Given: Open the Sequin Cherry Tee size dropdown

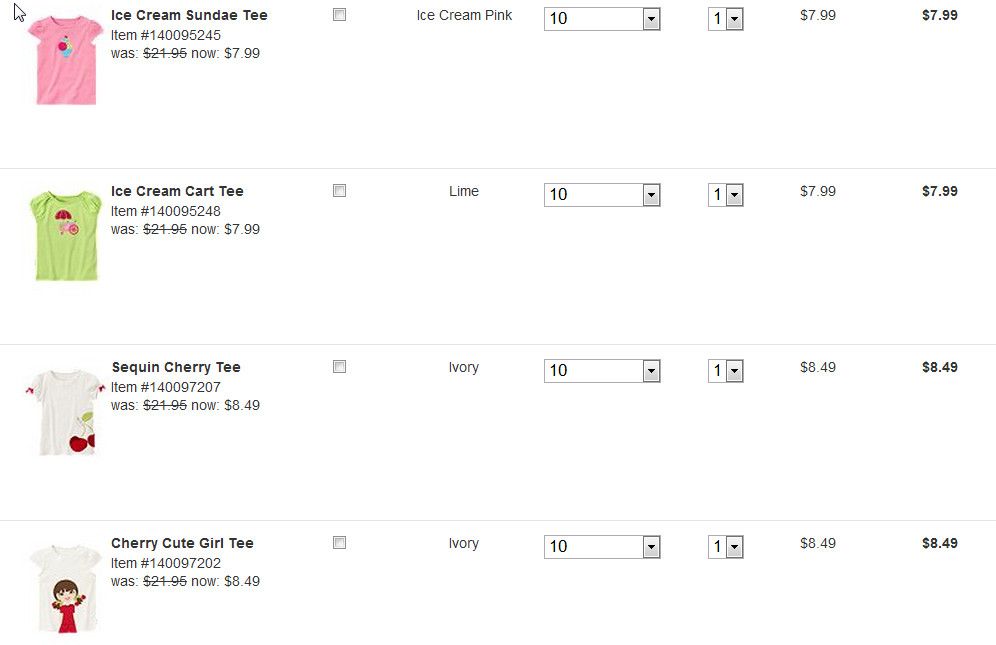Looking at the screenshot, I should (602, 371).
